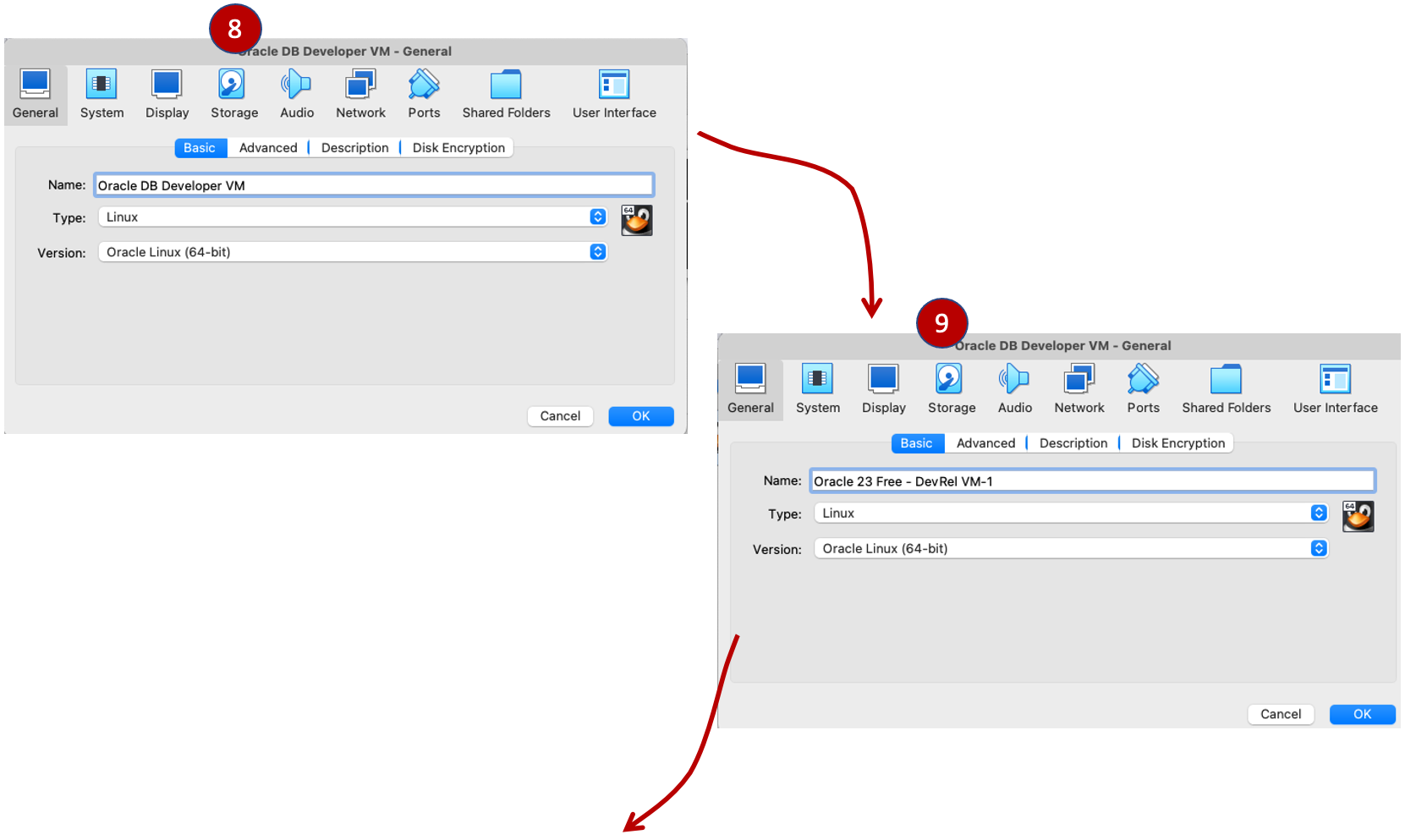Open Shared Folders settings for Oracle 23 Free VM

click(x=1226, y=388)
